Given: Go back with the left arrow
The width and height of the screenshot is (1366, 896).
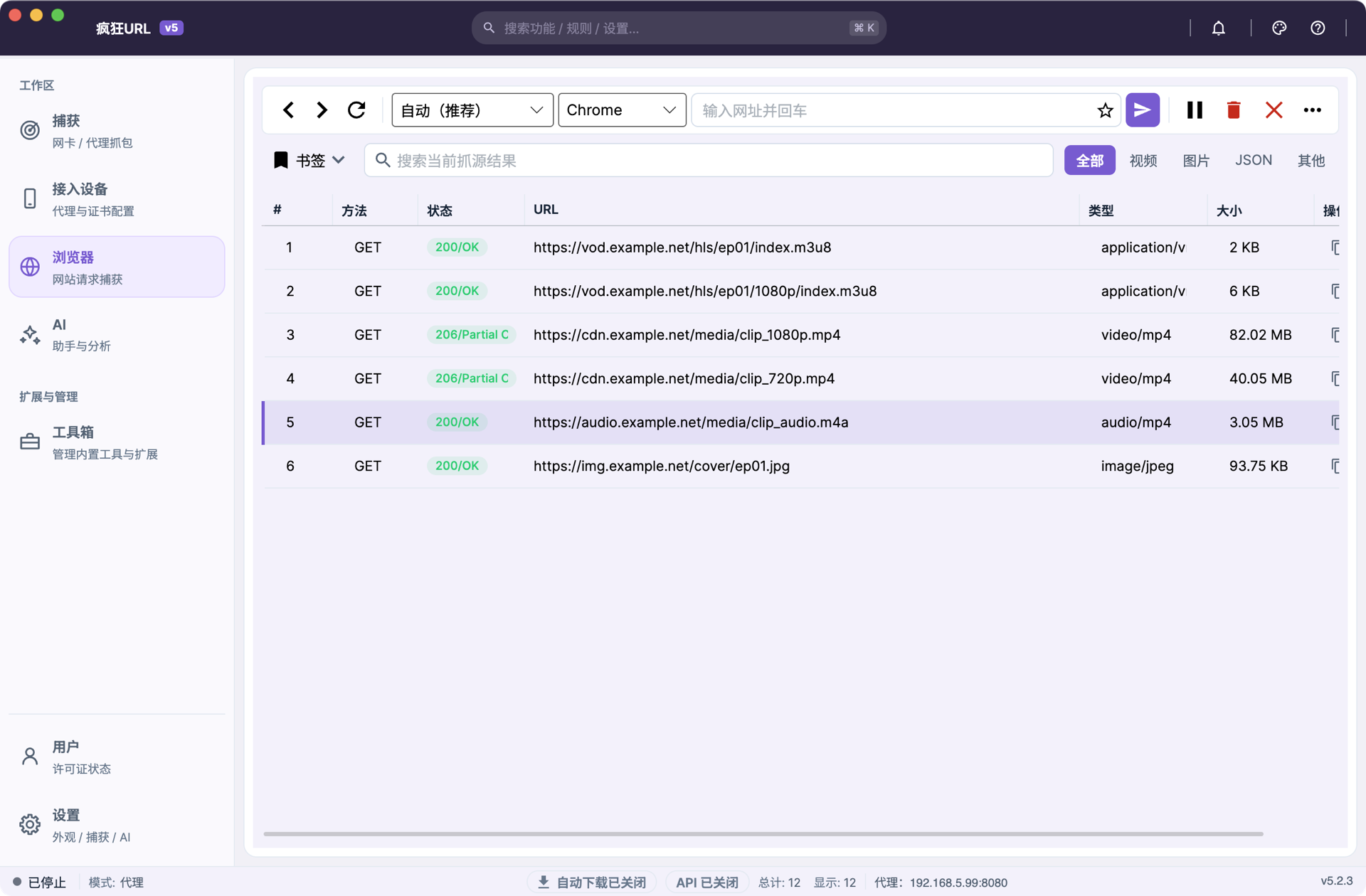Looking at the screenshot, I should pos(288,110).
